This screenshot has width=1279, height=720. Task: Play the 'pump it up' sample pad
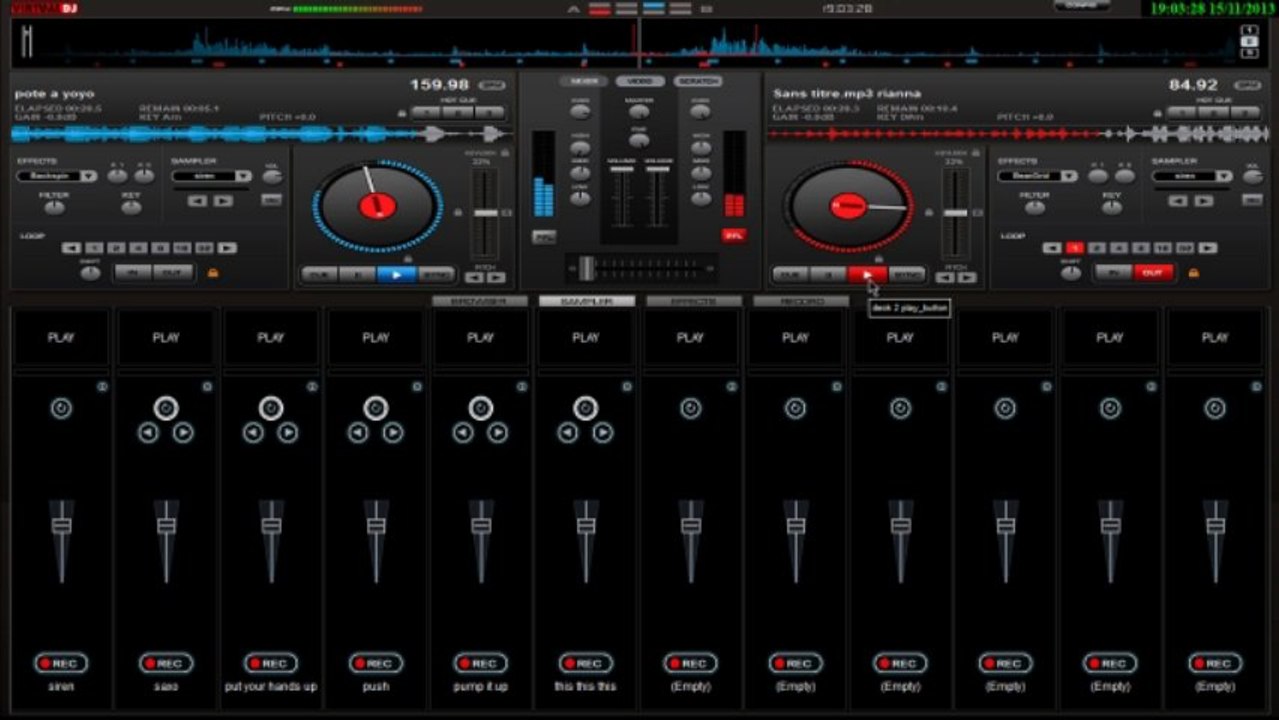pos(481,338)
